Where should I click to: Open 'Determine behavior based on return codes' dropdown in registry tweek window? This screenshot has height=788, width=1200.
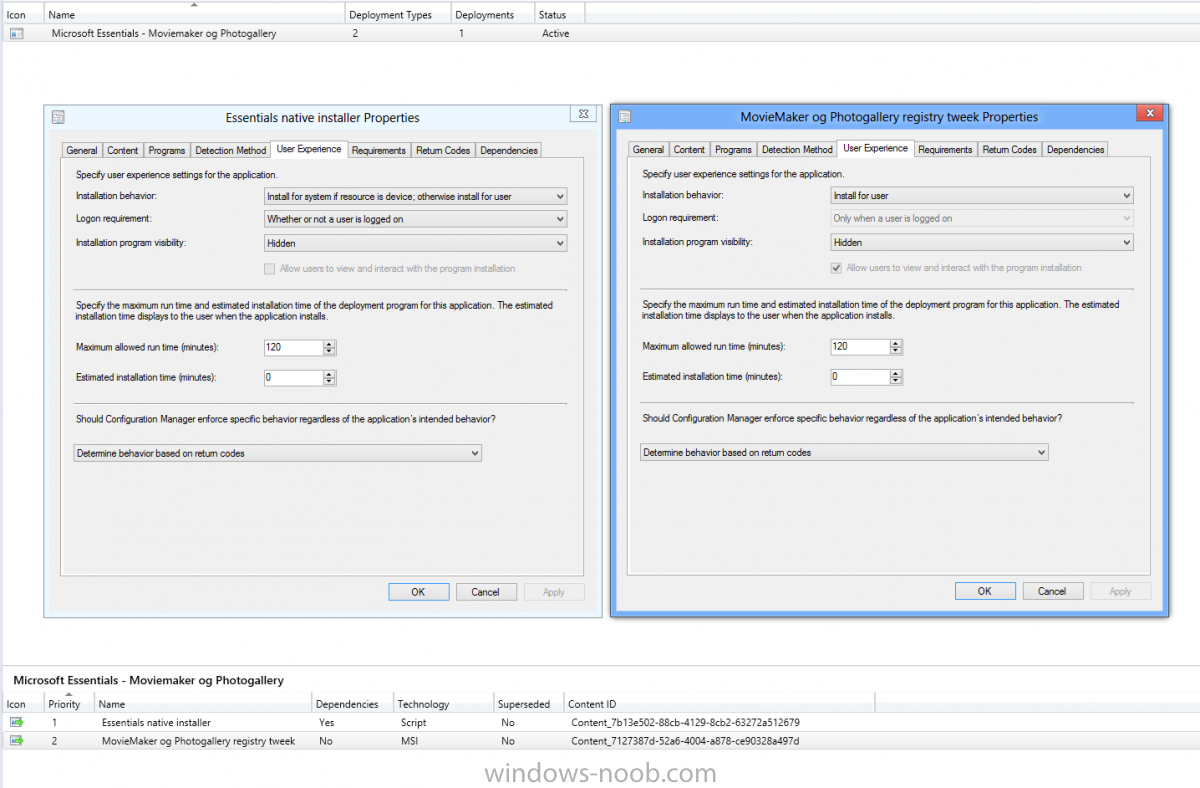[844, 453]
